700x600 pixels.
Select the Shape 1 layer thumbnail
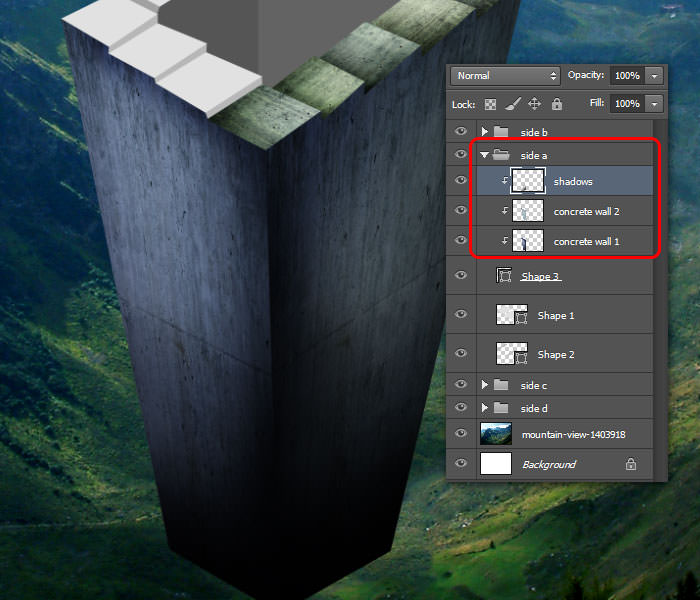512,315
